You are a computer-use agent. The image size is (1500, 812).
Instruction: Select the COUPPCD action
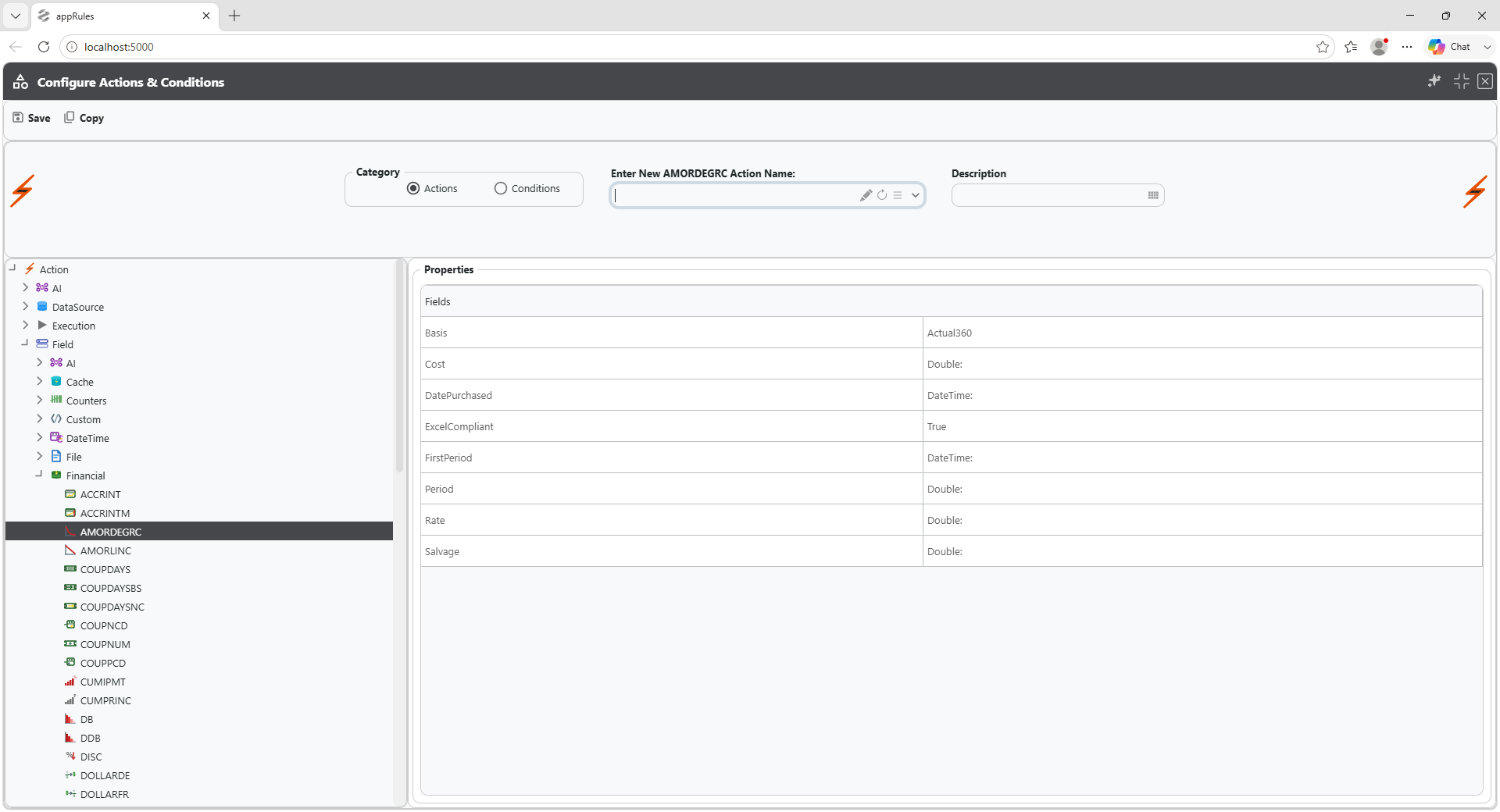click(x=102, y=663)
